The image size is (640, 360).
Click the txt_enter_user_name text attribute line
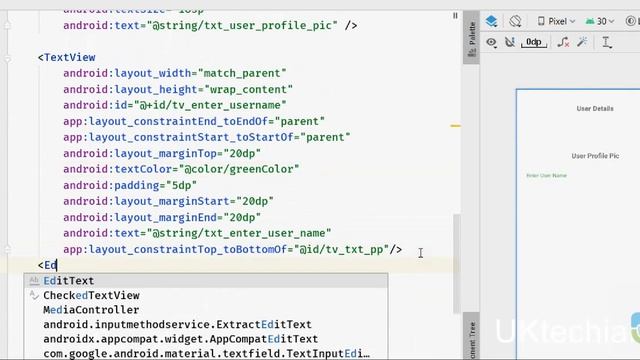(197, 233)
